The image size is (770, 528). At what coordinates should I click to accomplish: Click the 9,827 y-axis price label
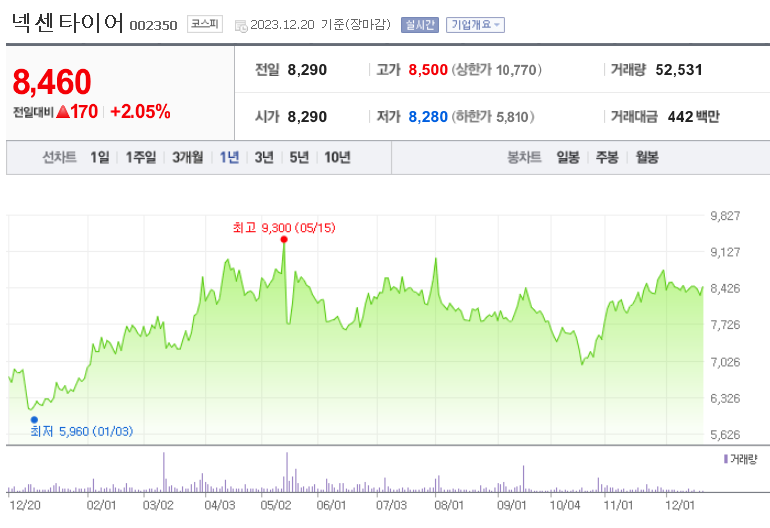point(725,216)
